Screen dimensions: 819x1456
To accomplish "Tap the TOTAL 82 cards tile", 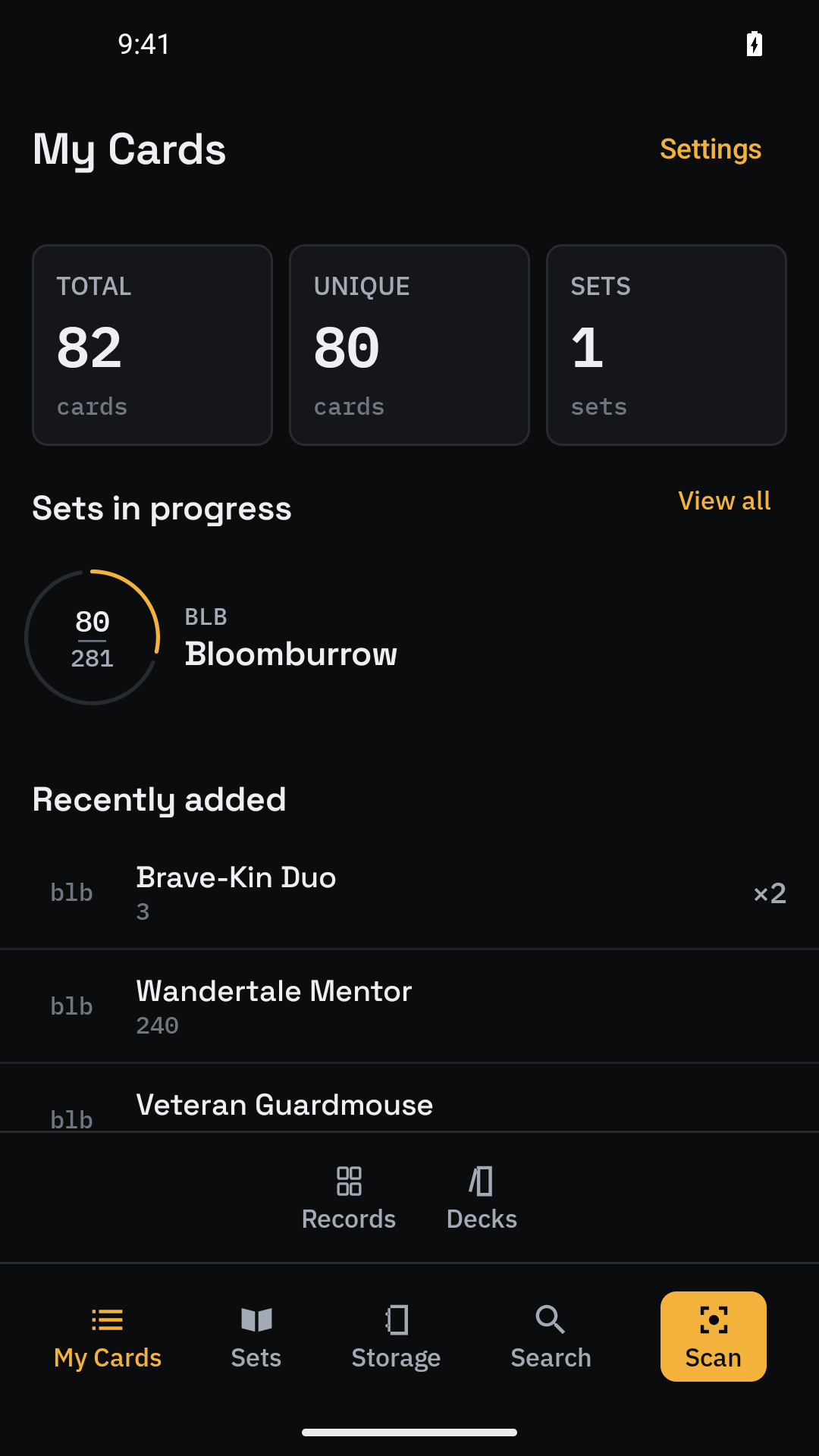I will 152,345.
